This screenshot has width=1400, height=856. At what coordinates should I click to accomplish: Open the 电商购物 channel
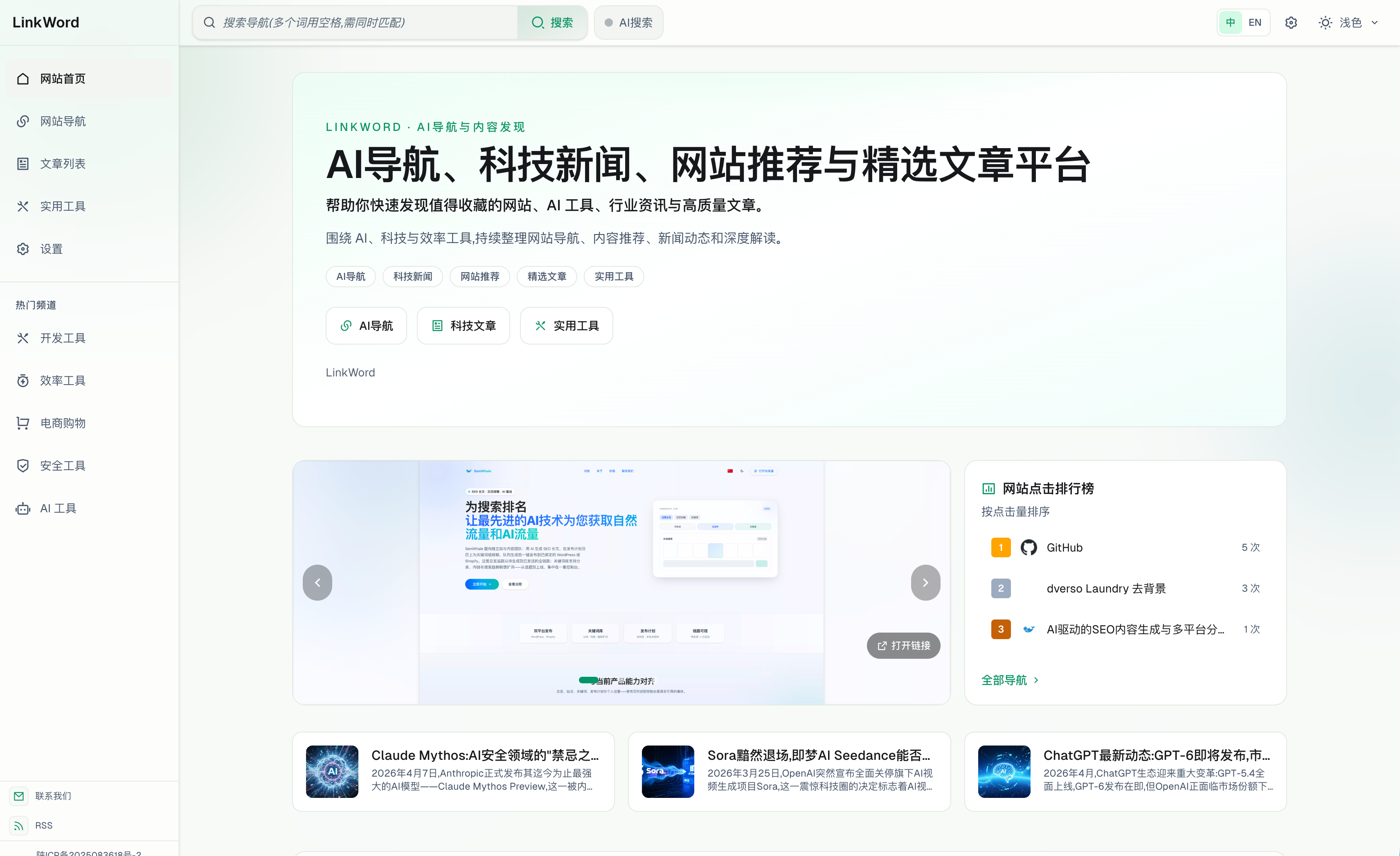[x=89, y=423]
